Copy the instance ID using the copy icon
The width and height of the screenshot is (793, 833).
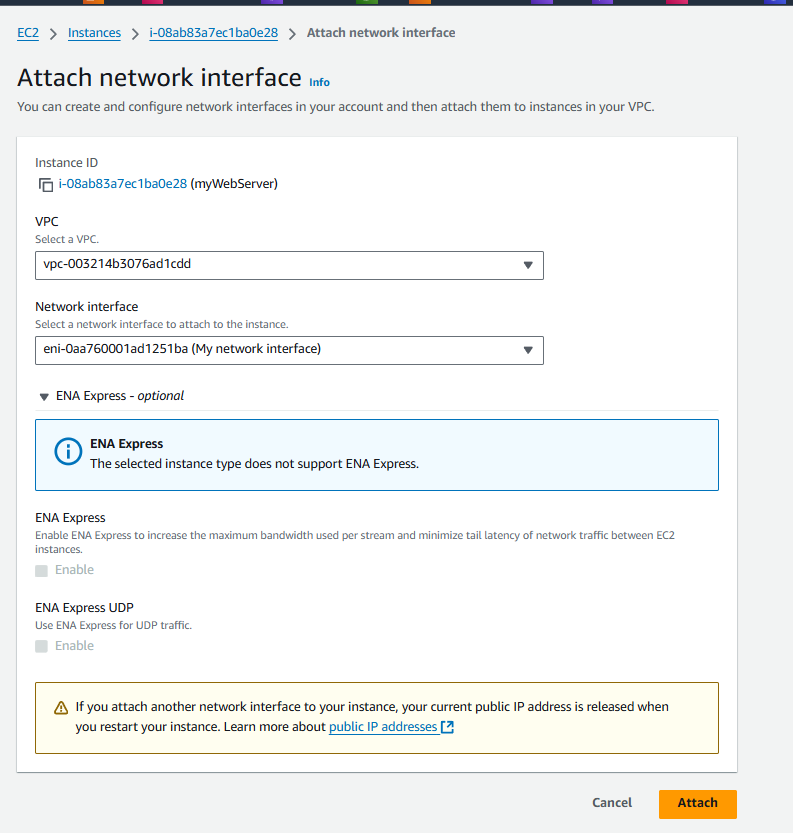pyautogui.click(x=44, y=185)
